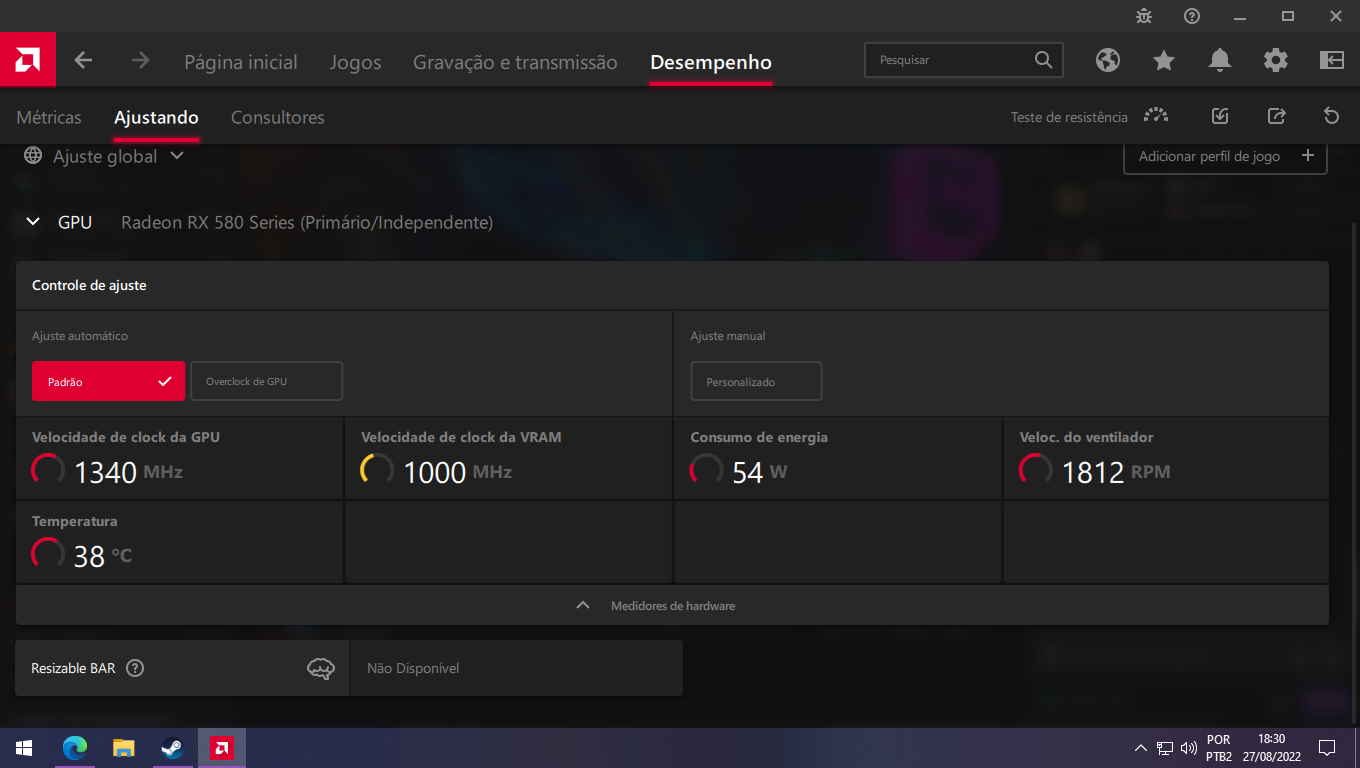Click POR PTB2 language indicator
1360x768 pixels.
[1219, 748]
